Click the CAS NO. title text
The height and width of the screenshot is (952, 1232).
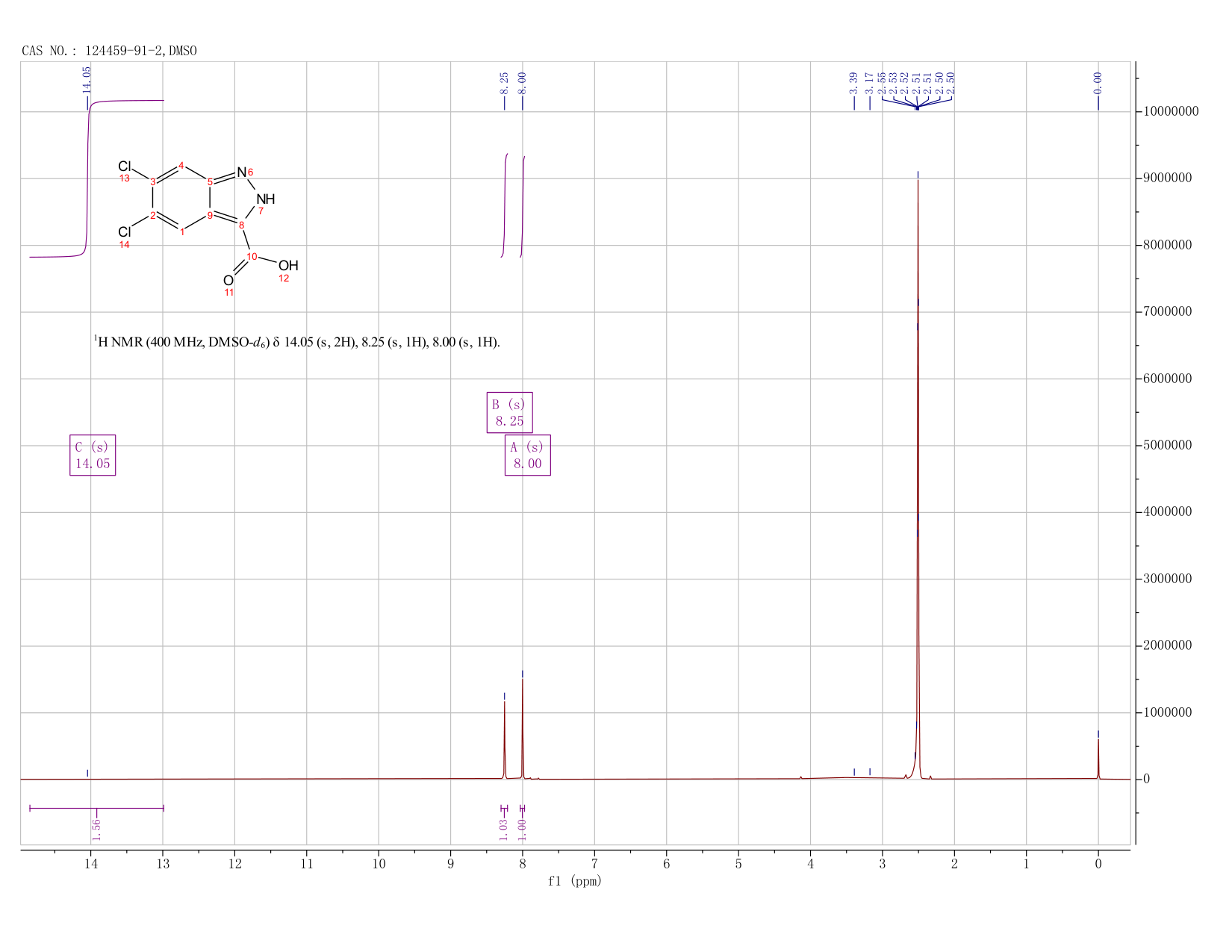pos(109,51)
